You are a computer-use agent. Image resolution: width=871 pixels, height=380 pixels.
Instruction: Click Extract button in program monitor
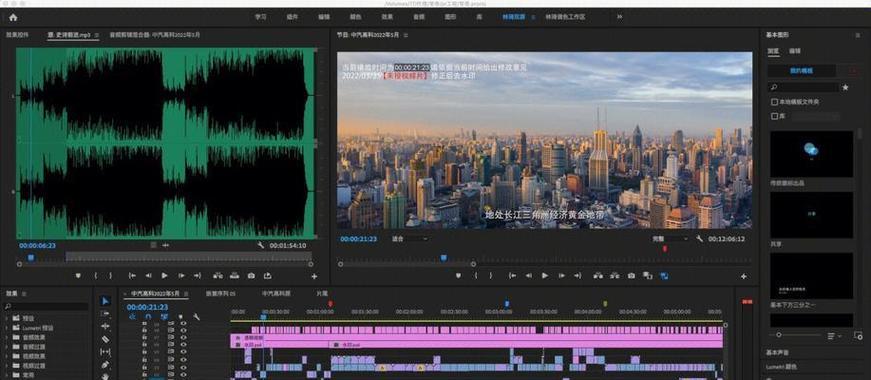614,276
